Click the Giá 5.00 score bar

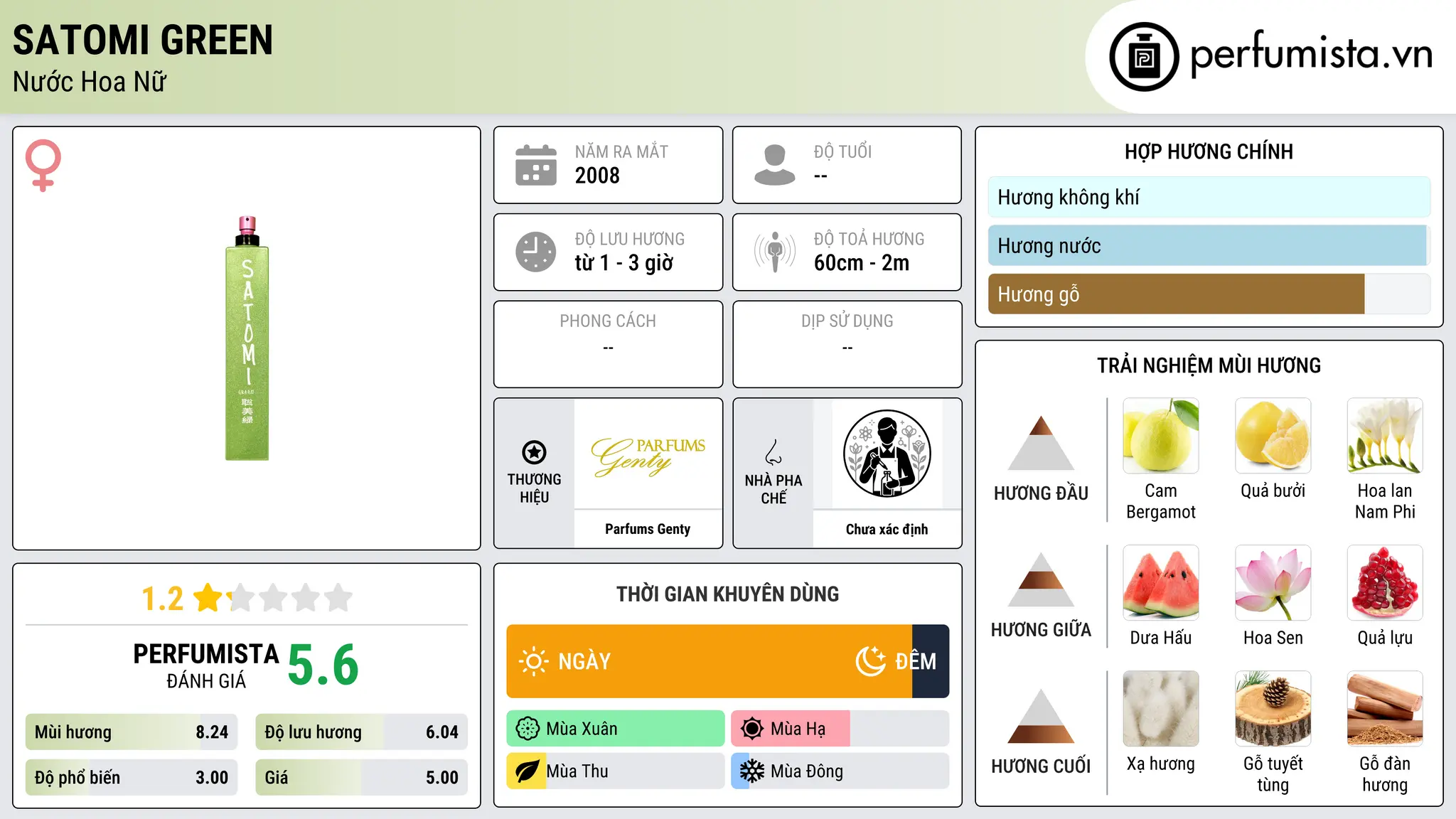pos(362,778)
